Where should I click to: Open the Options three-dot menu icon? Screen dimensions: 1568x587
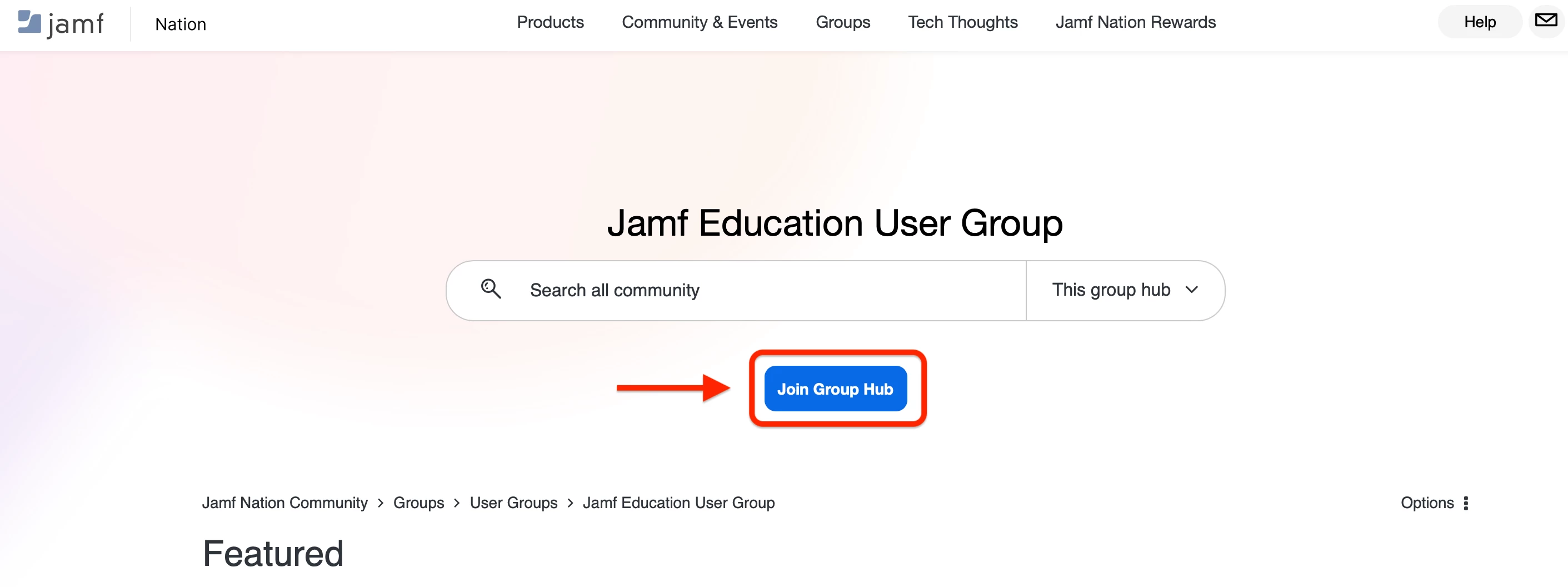(x=1466, y=503)
